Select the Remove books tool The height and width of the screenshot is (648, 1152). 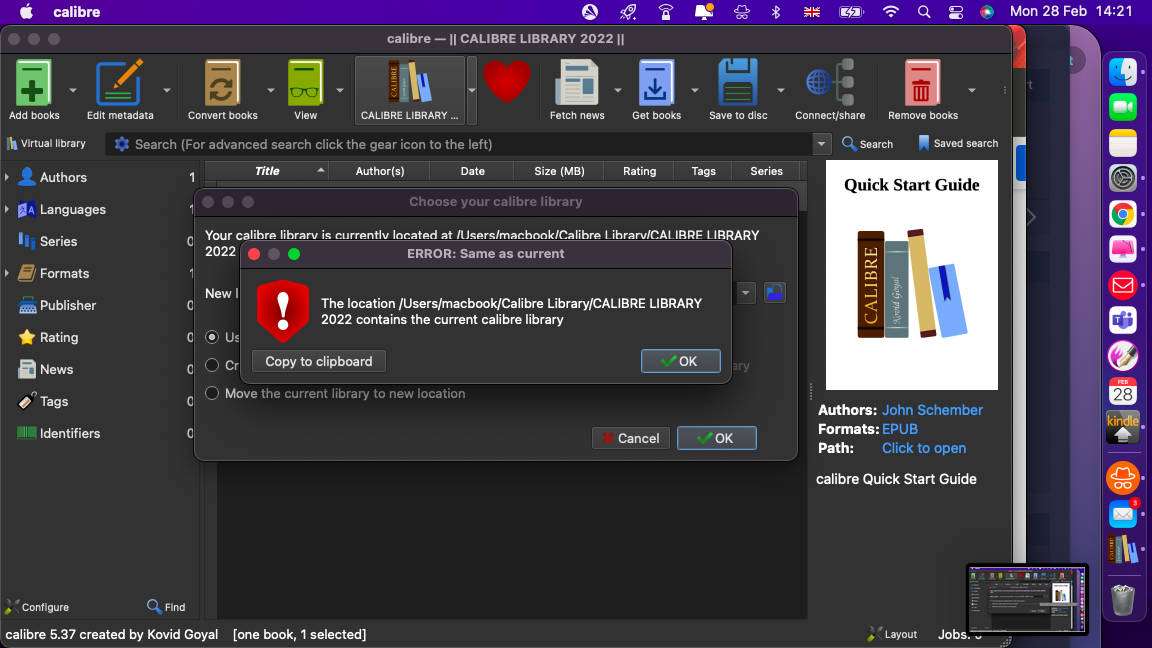coord(923,90)
